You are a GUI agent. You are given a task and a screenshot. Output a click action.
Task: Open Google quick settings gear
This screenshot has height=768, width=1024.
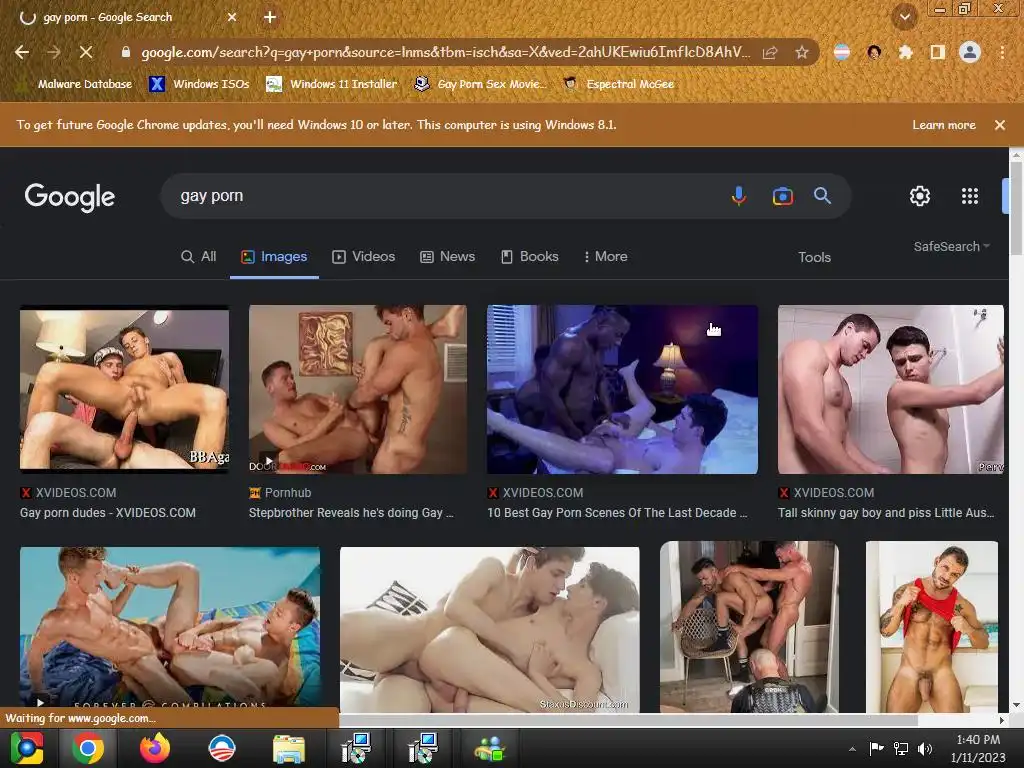[920, 196]
